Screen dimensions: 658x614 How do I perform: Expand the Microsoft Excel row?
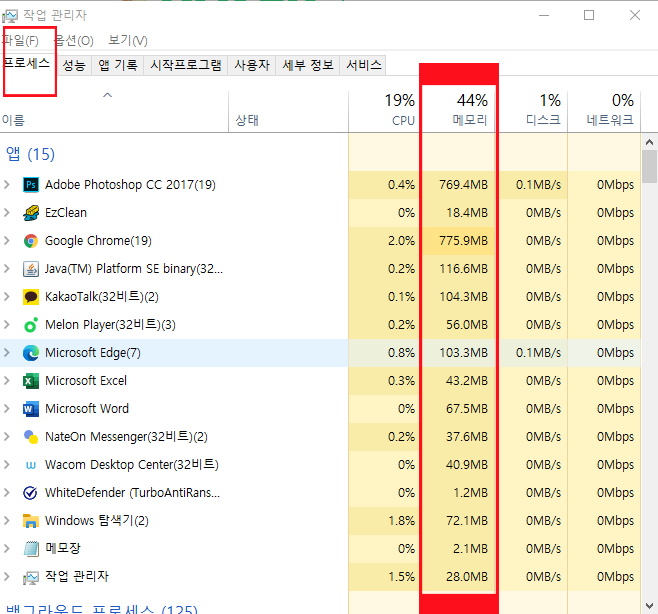pos(7,381)
